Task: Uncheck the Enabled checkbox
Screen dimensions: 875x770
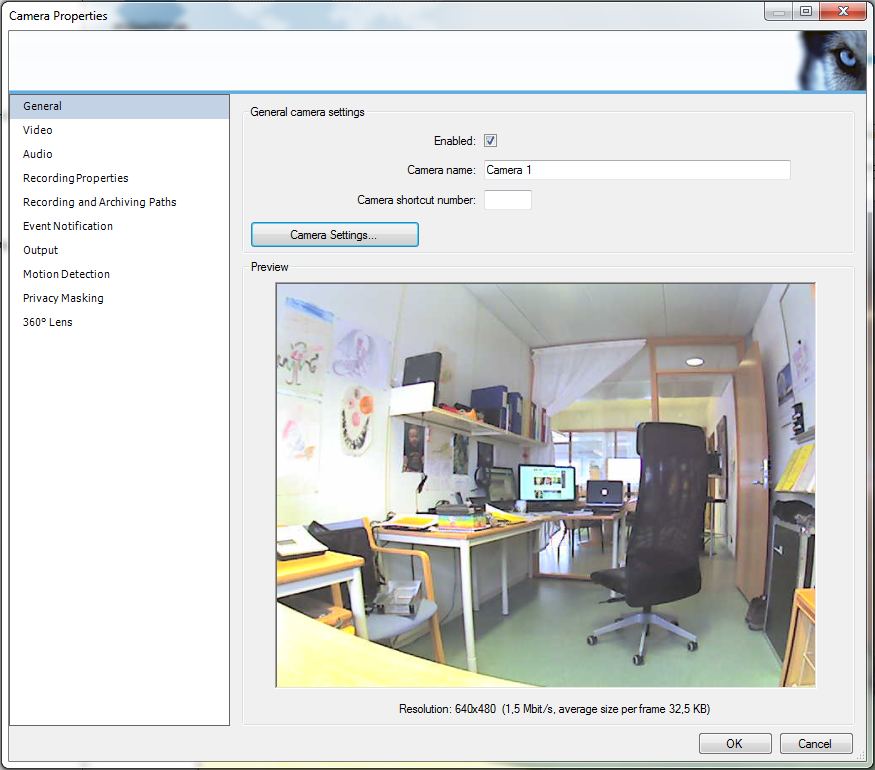Action: point(491,141)
